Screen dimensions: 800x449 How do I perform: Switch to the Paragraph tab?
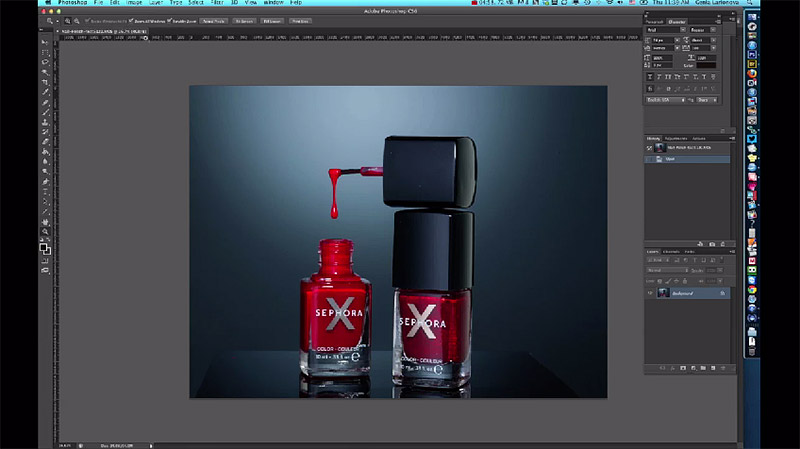click(655, 22)
